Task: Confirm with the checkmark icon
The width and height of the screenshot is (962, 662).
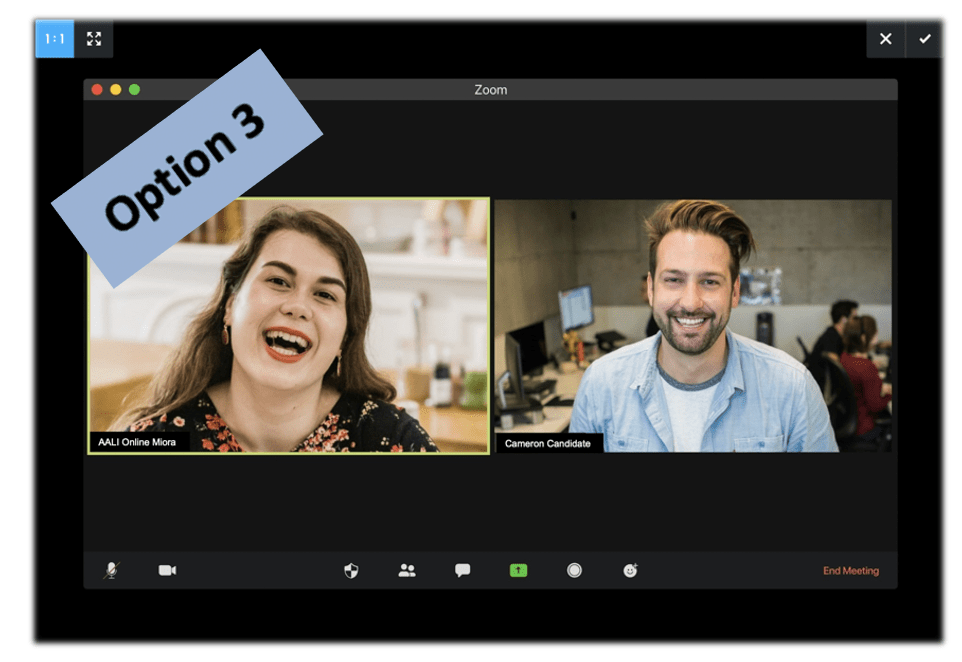Action: [x=925, y=39]
